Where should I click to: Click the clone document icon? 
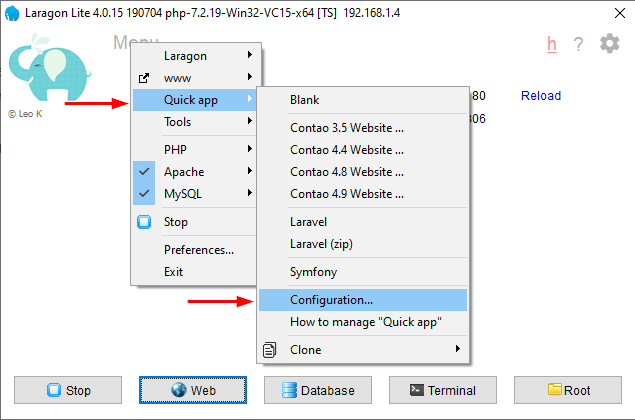(x=269, y=350)
